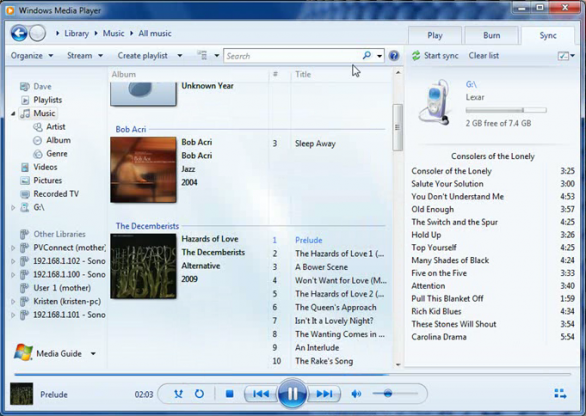This screenshot has height=416, width=586.
Task: Expand 192.168.1.102 - Sono library
Action: 13,261
